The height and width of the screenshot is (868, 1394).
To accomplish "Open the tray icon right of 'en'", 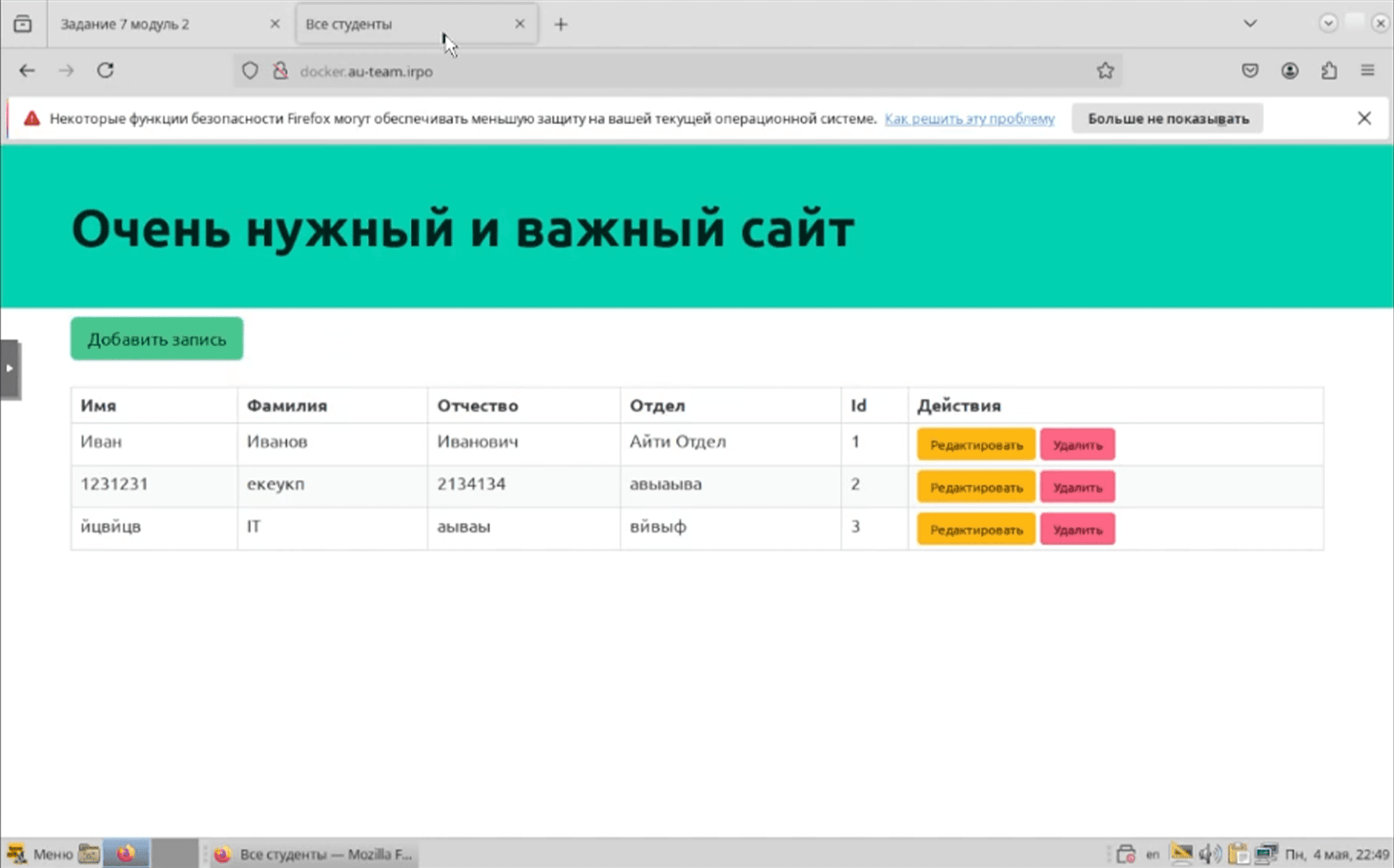I will (x=1181, y=854).
